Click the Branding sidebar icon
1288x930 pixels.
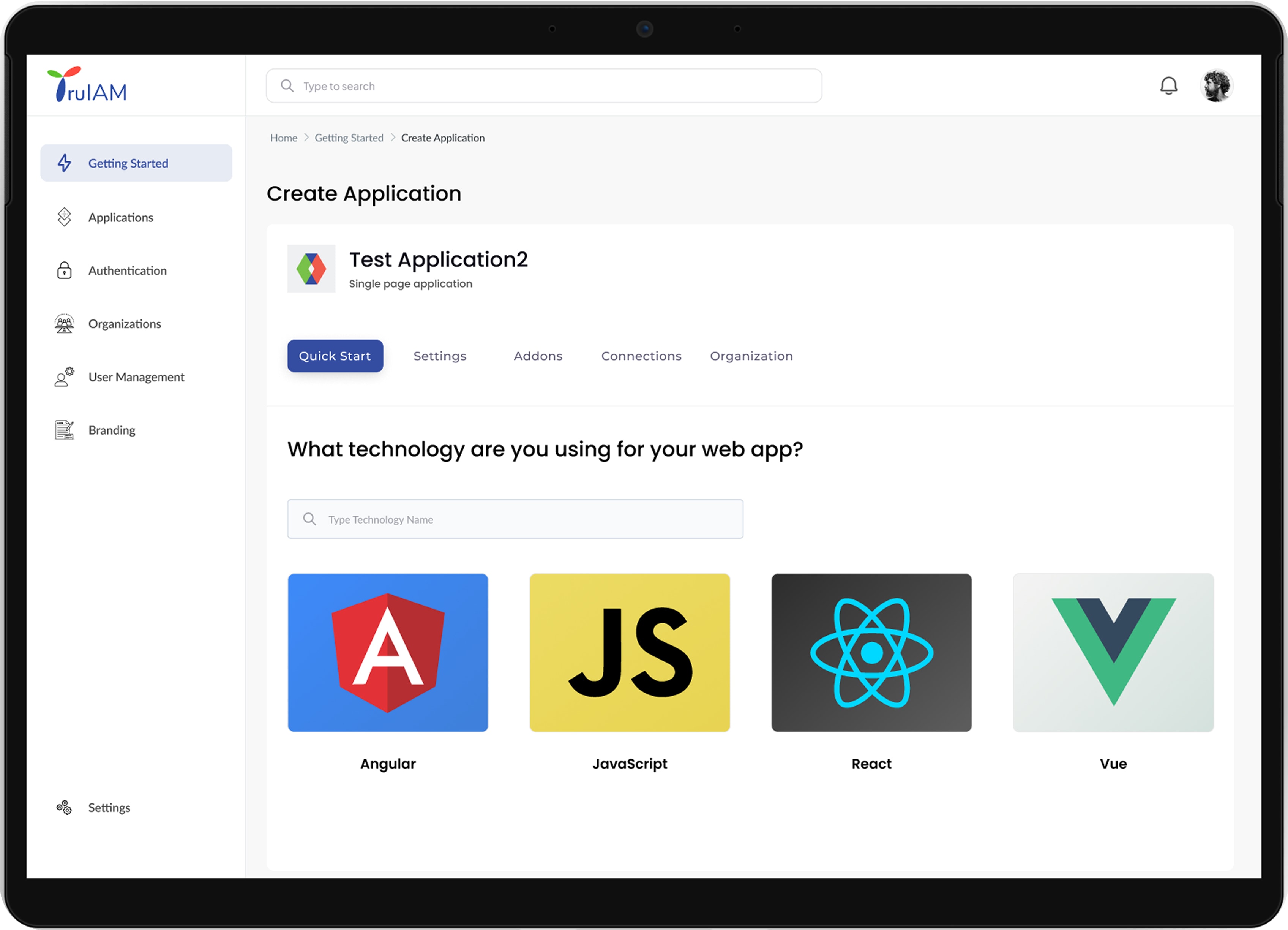tap(64, 430)
